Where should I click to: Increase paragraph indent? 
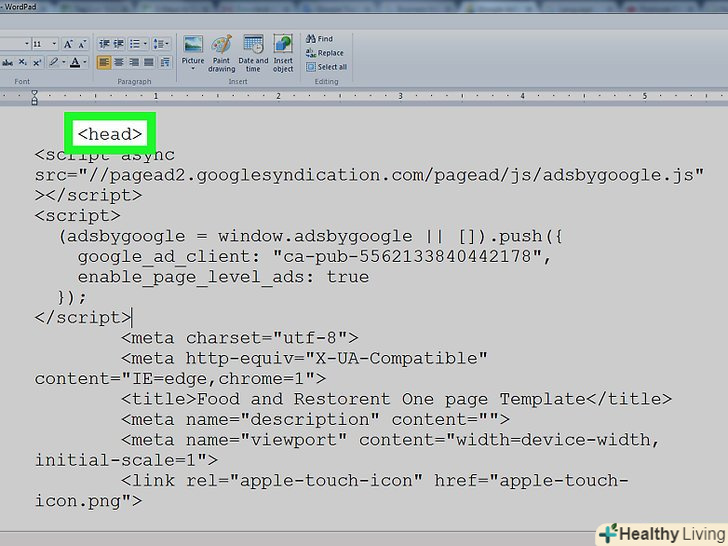(x=119, y=44)
